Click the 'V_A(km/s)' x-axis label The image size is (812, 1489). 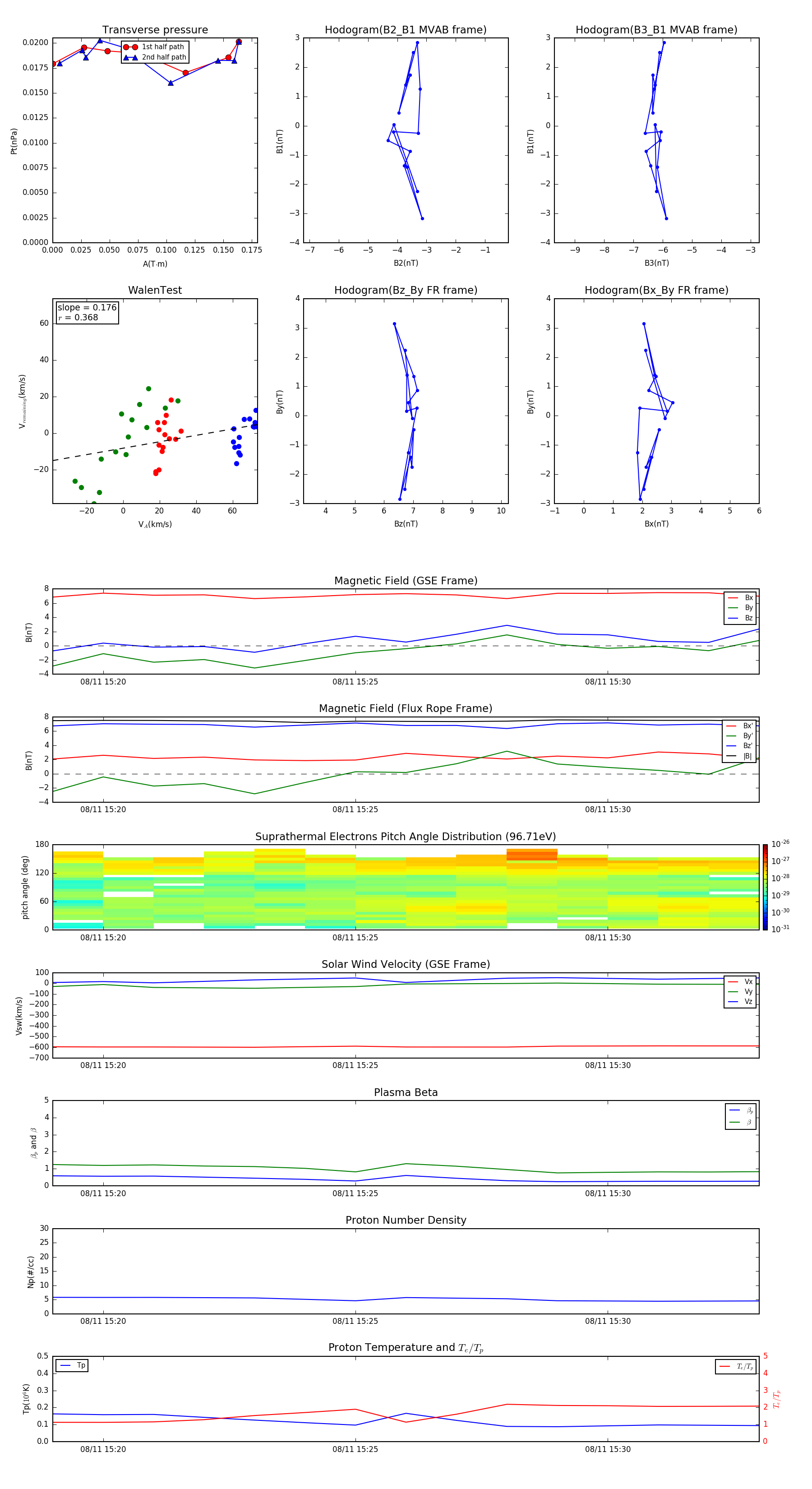[155, 524]
